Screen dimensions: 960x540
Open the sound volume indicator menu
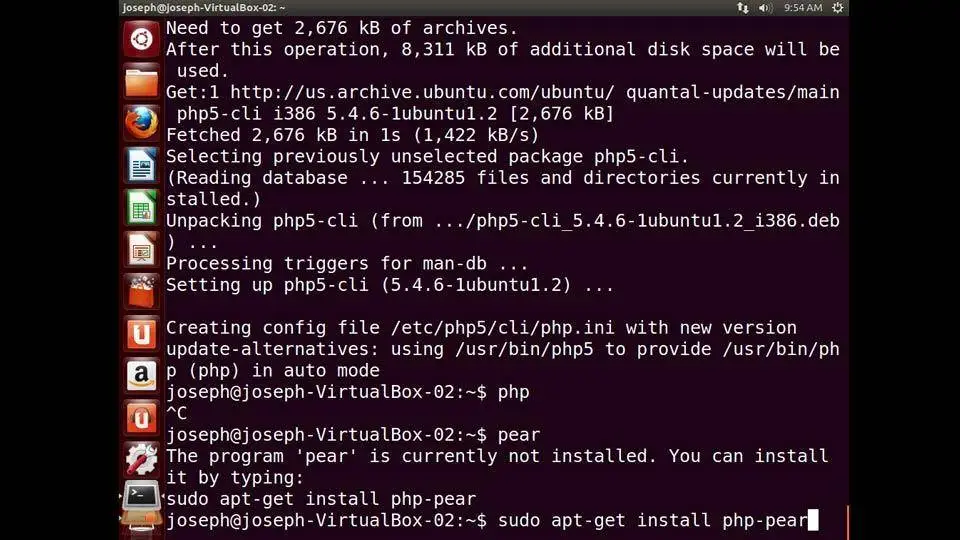(765, 8)
